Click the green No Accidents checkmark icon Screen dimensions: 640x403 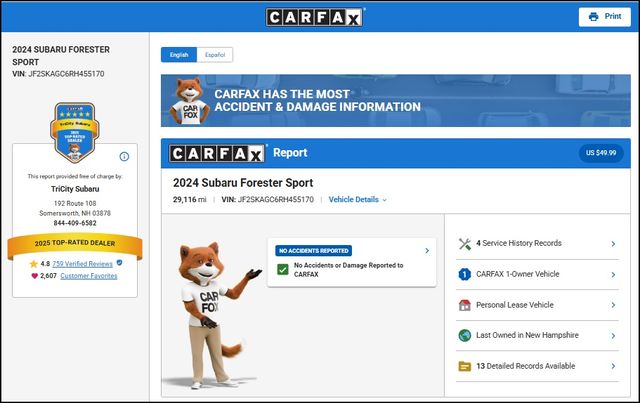282,269
